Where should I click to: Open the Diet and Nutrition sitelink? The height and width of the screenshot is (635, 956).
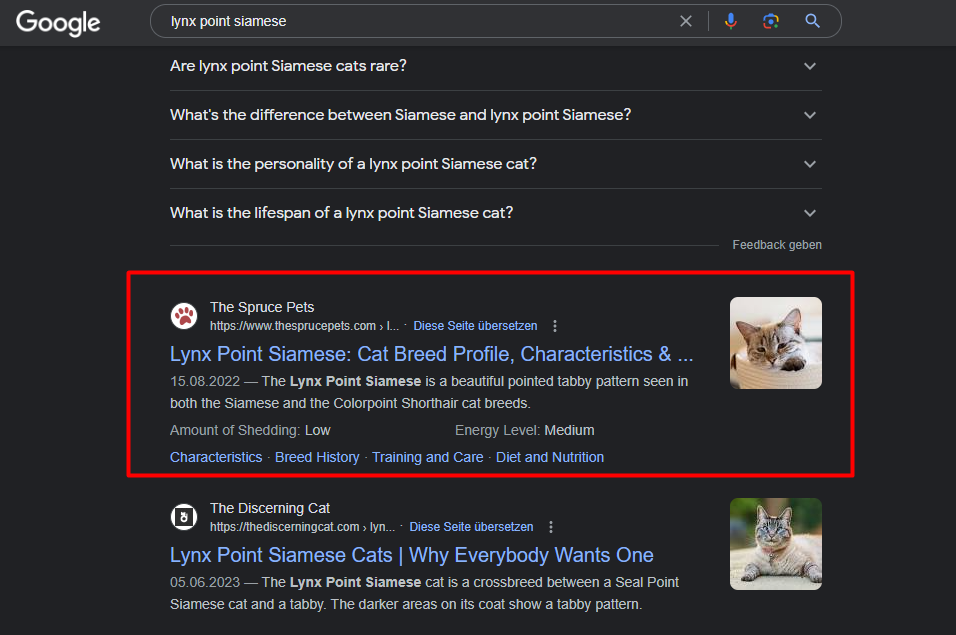[550, 457]
